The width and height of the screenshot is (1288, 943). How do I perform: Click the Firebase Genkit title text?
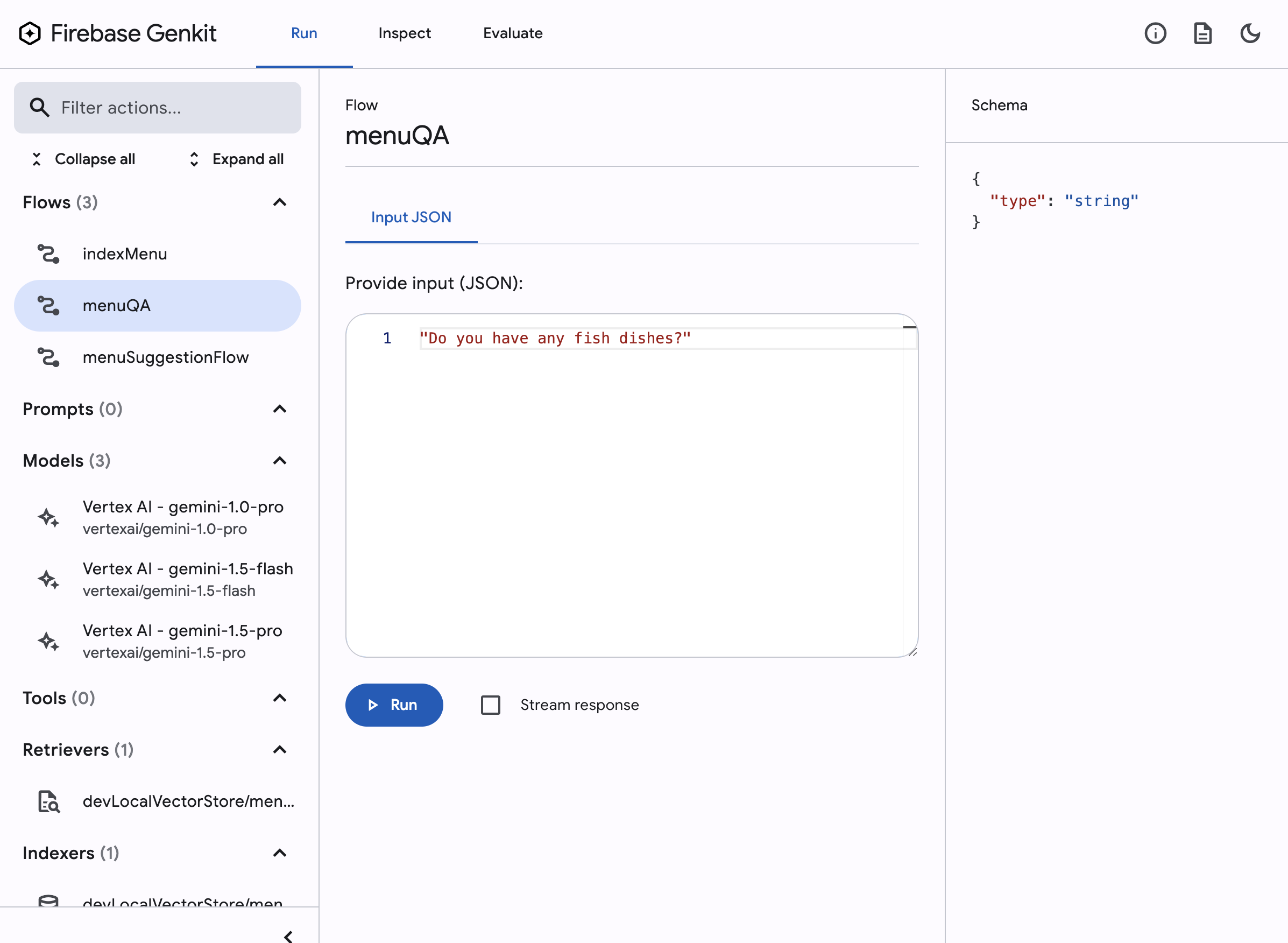(x=134, y=33)
